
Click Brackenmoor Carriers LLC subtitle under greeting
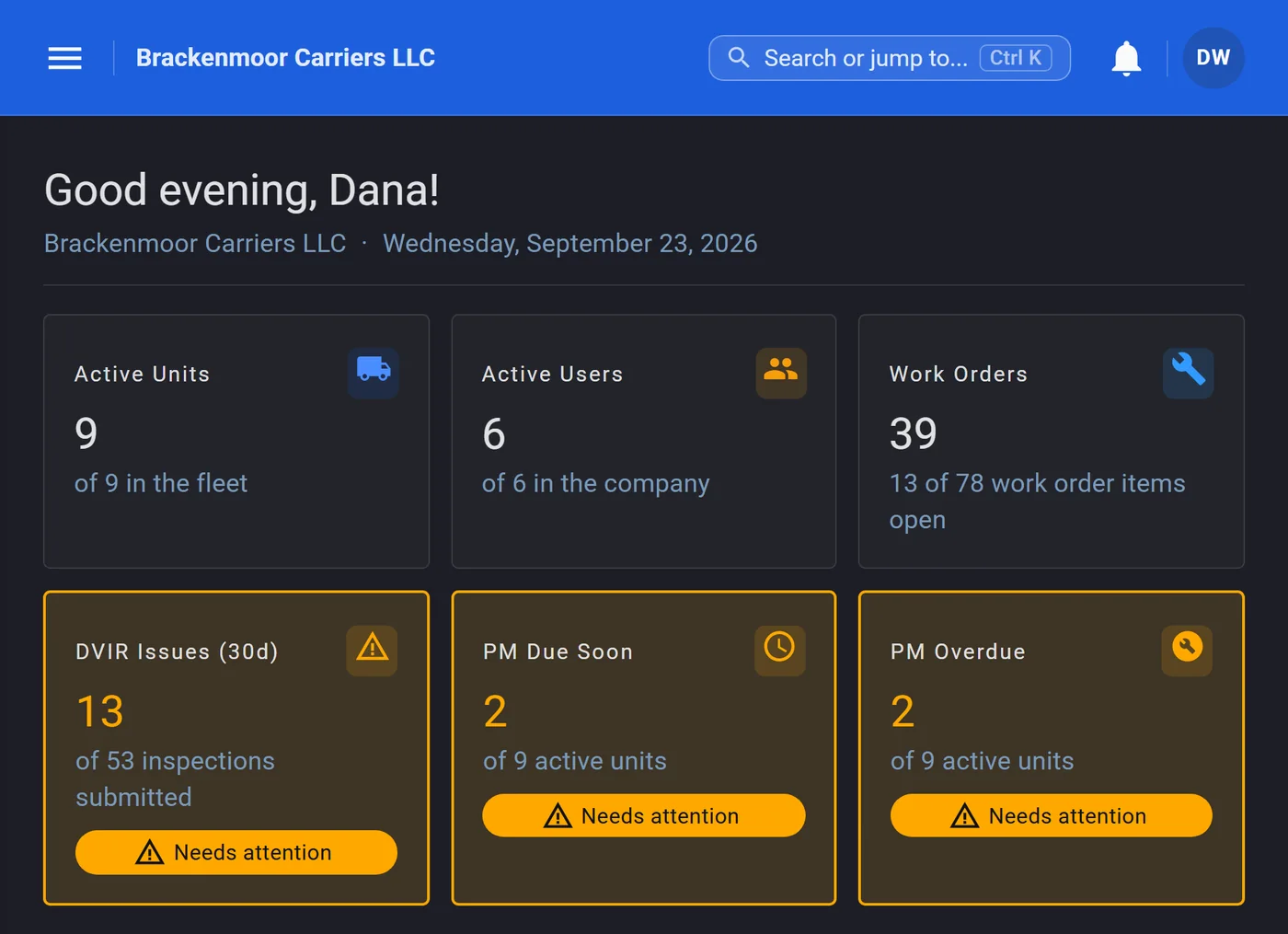coord(195,244)
